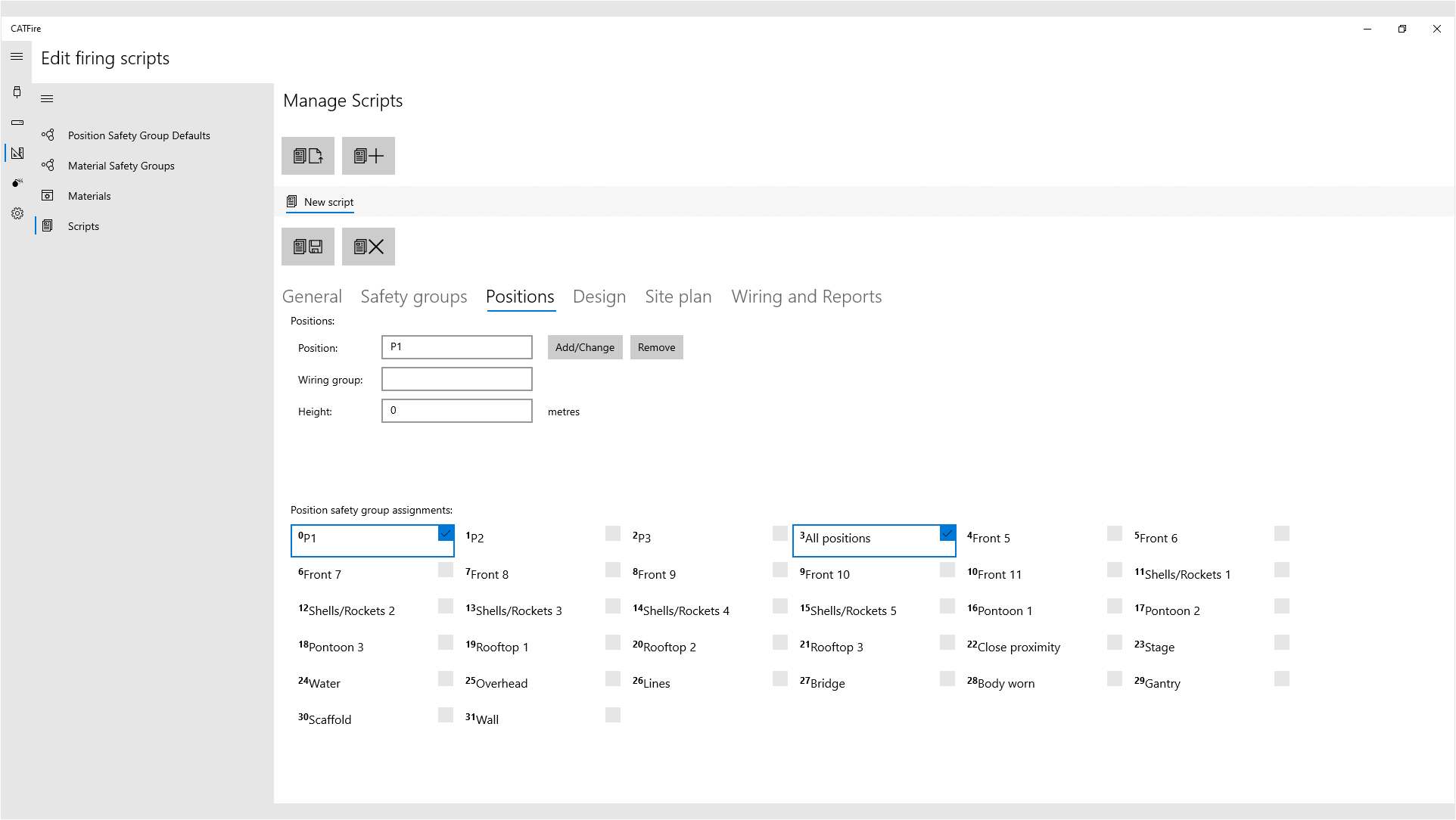
Task: Open settings gear in left rail
Action: click(x=17, y=214)
